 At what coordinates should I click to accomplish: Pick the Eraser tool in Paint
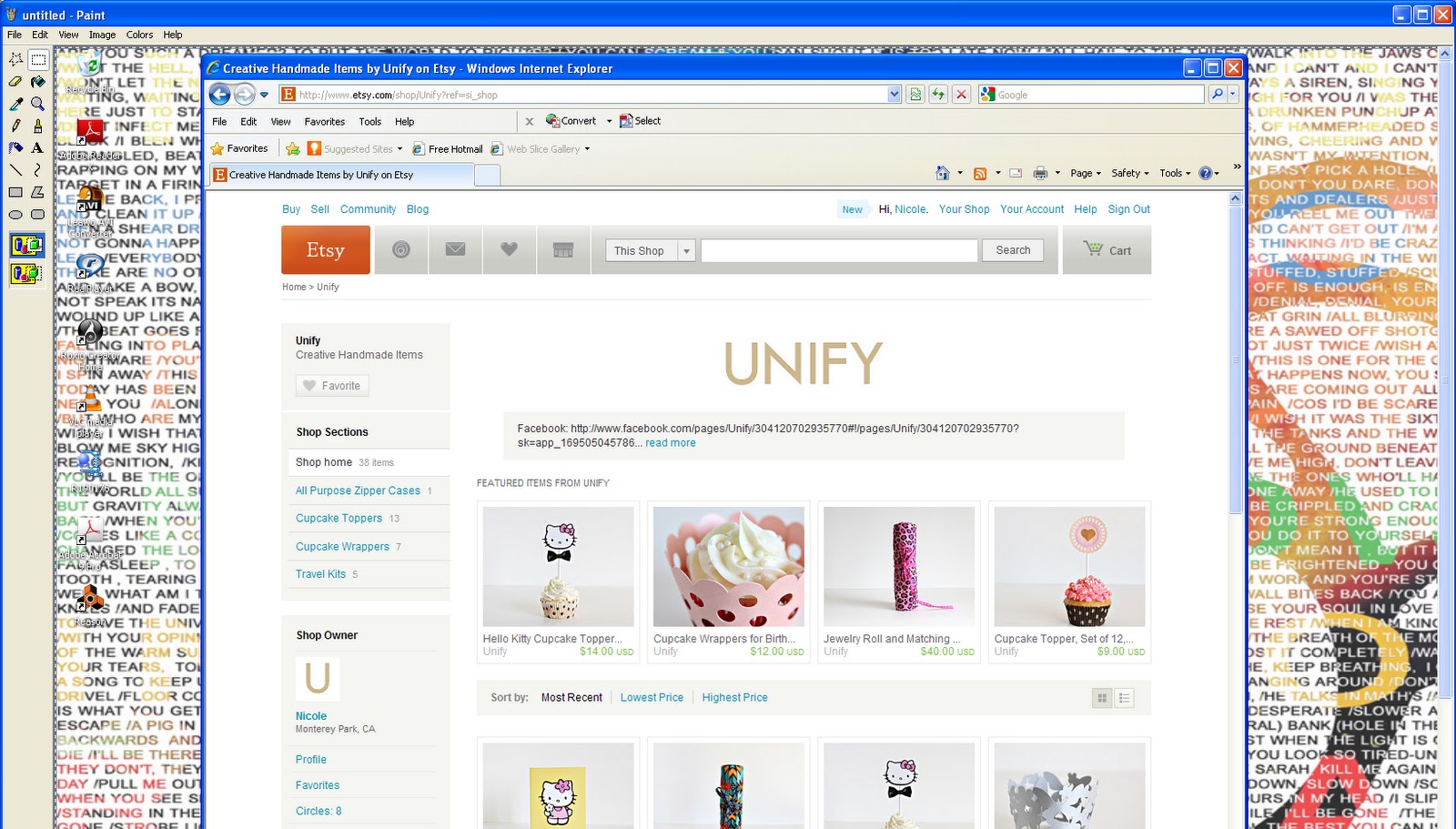[15, 82]
